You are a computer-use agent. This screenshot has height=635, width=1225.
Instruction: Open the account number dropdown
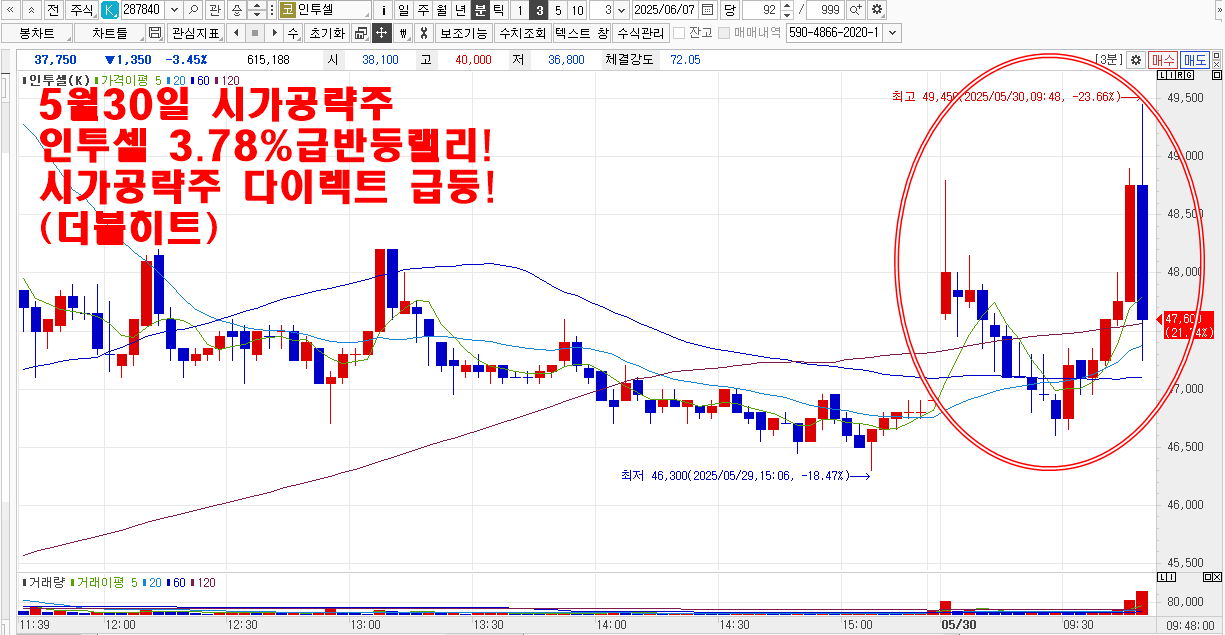[893, 33]
